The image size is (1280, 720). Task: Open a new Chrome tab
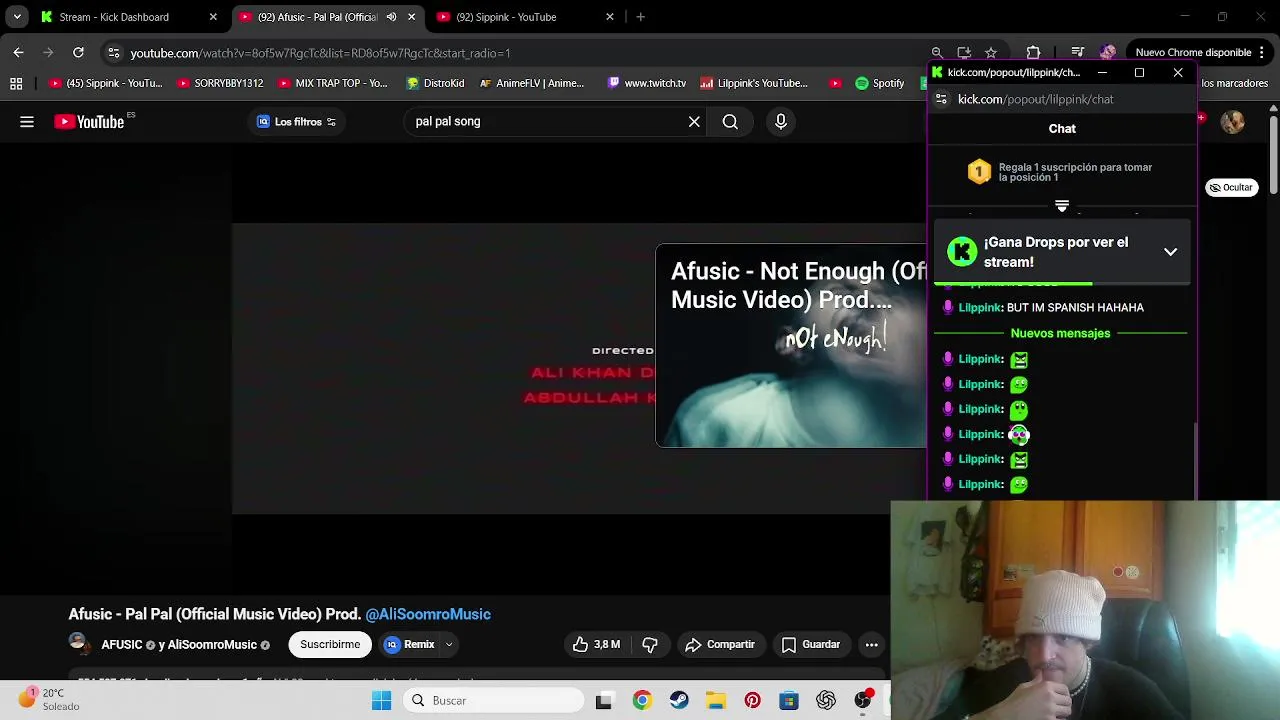(640, 17)
